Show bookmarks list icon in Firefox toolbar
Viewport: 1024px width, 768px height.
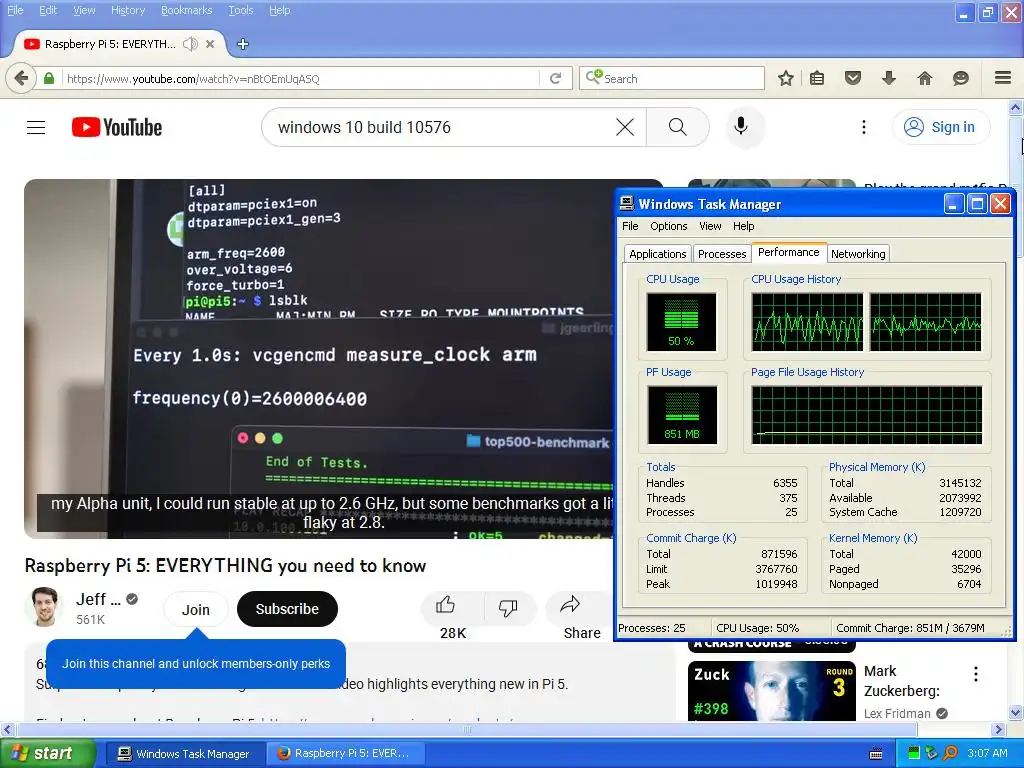[817, 78]
